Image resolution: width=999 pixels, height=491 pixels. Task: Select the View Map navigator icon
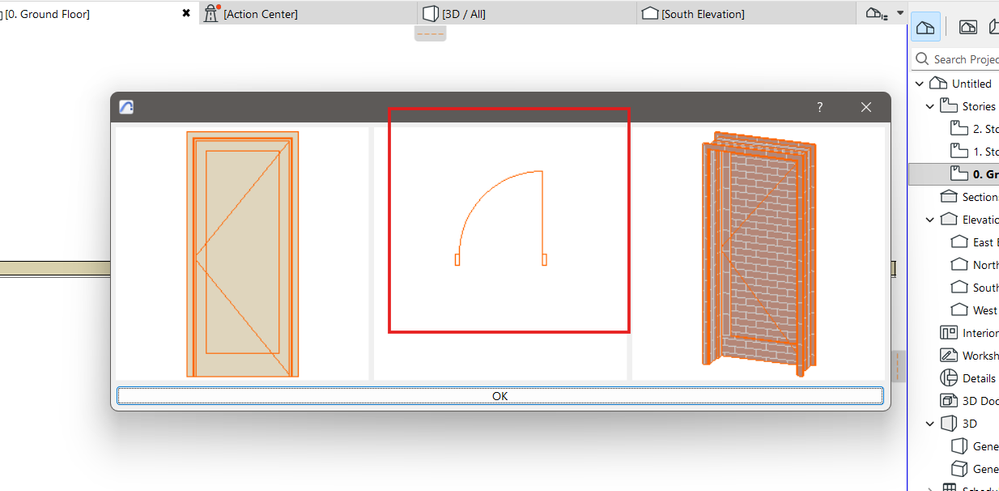click(968, 27)
